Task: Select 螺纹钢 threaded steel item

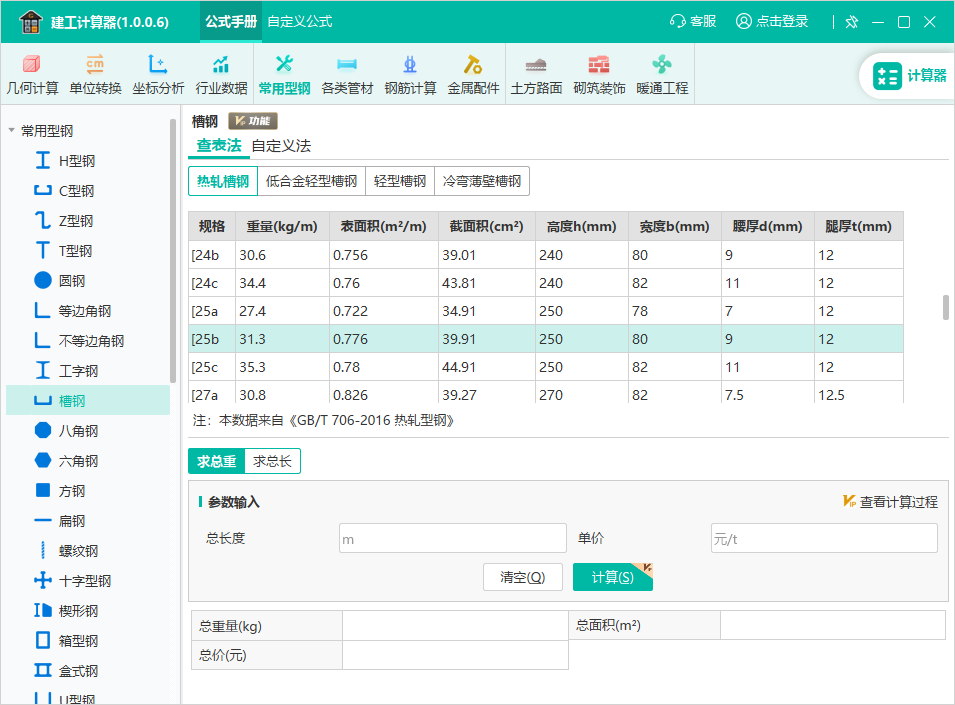Action: point(88,550)
